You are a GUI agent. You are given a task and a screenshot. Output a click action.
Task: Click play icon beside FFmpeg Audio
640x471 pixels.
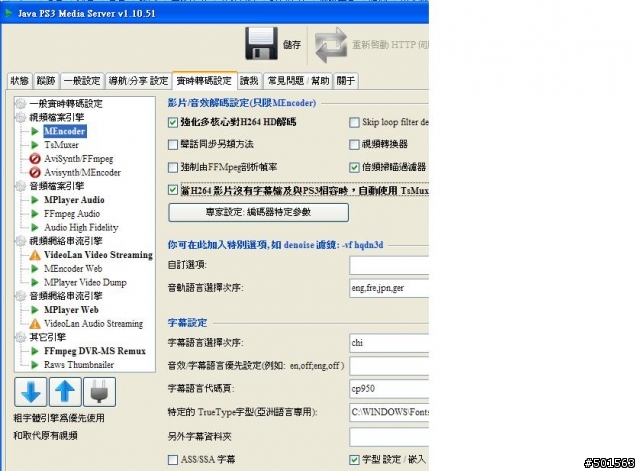pos(35,213)
